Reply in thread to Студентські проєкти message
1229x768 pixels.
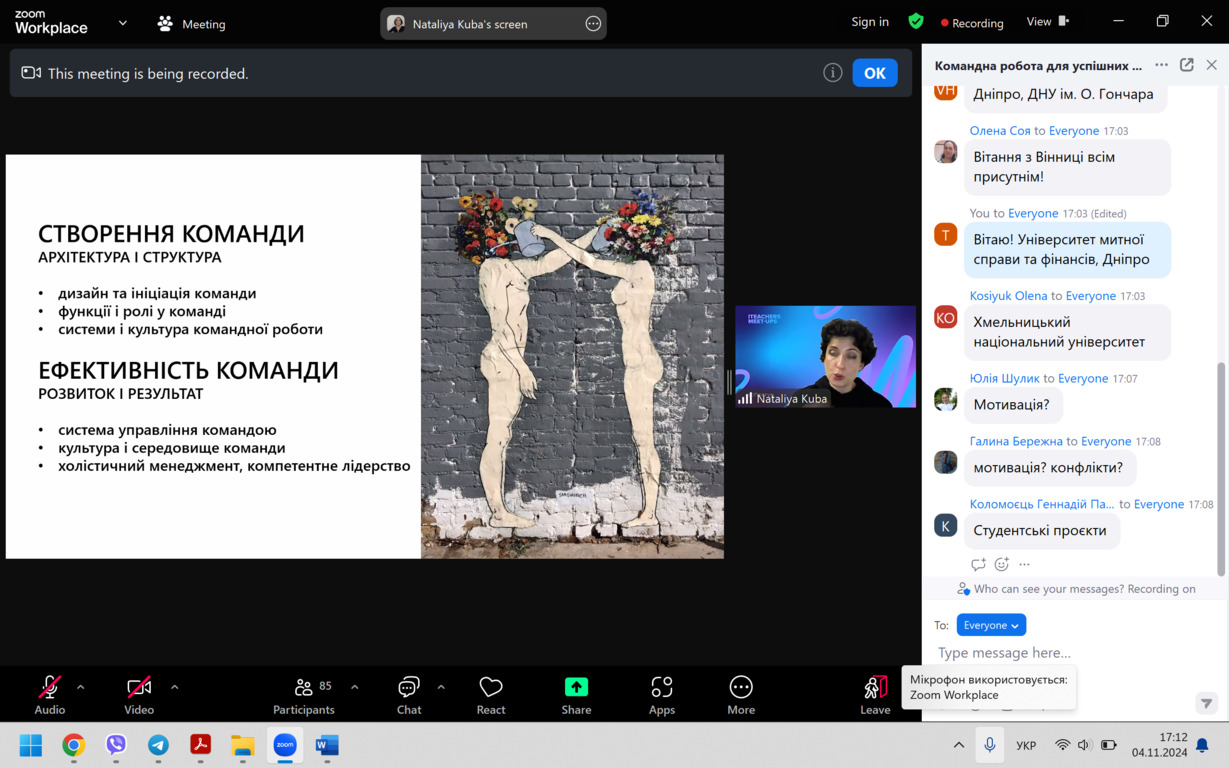pyautogui.click(x=978, y=564)
